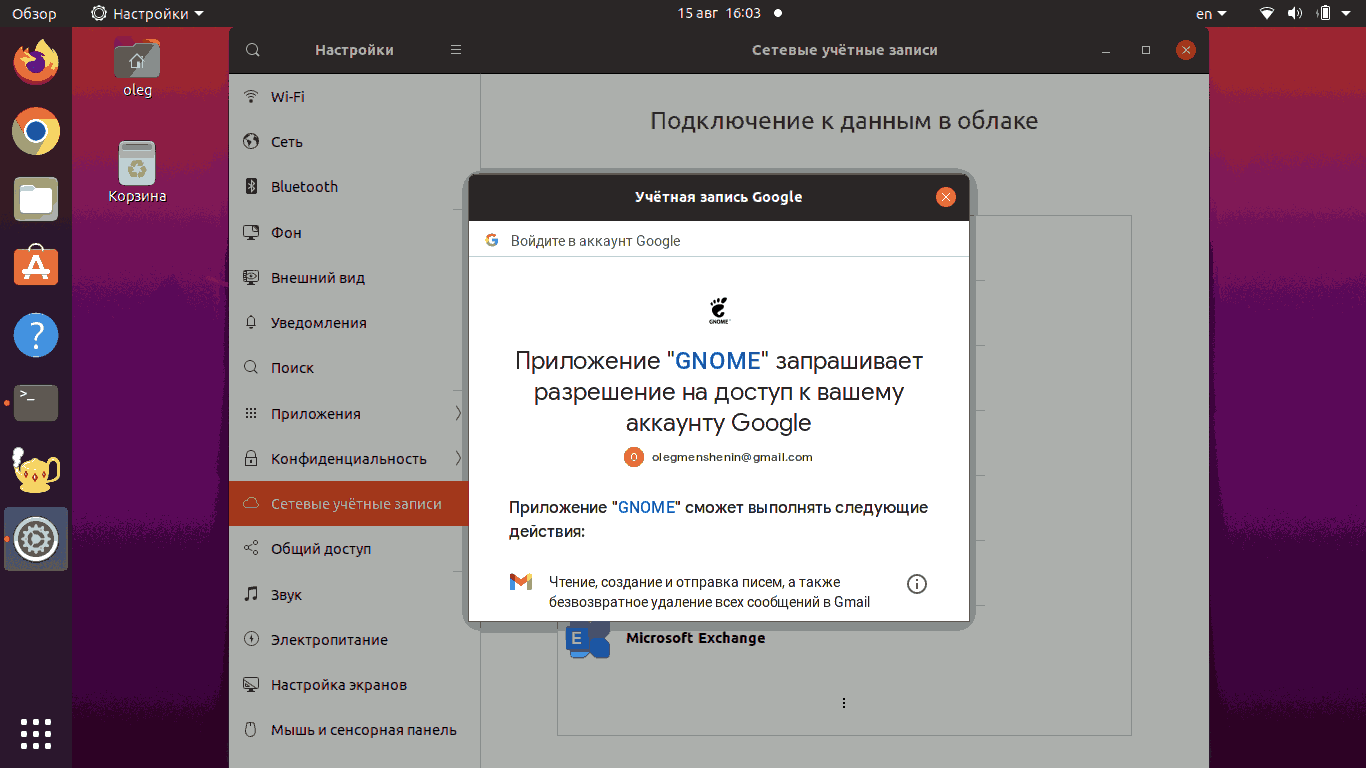1366x768 pixels.
Task: Click the Gmail icon in the permissions list
Action: 520,583
